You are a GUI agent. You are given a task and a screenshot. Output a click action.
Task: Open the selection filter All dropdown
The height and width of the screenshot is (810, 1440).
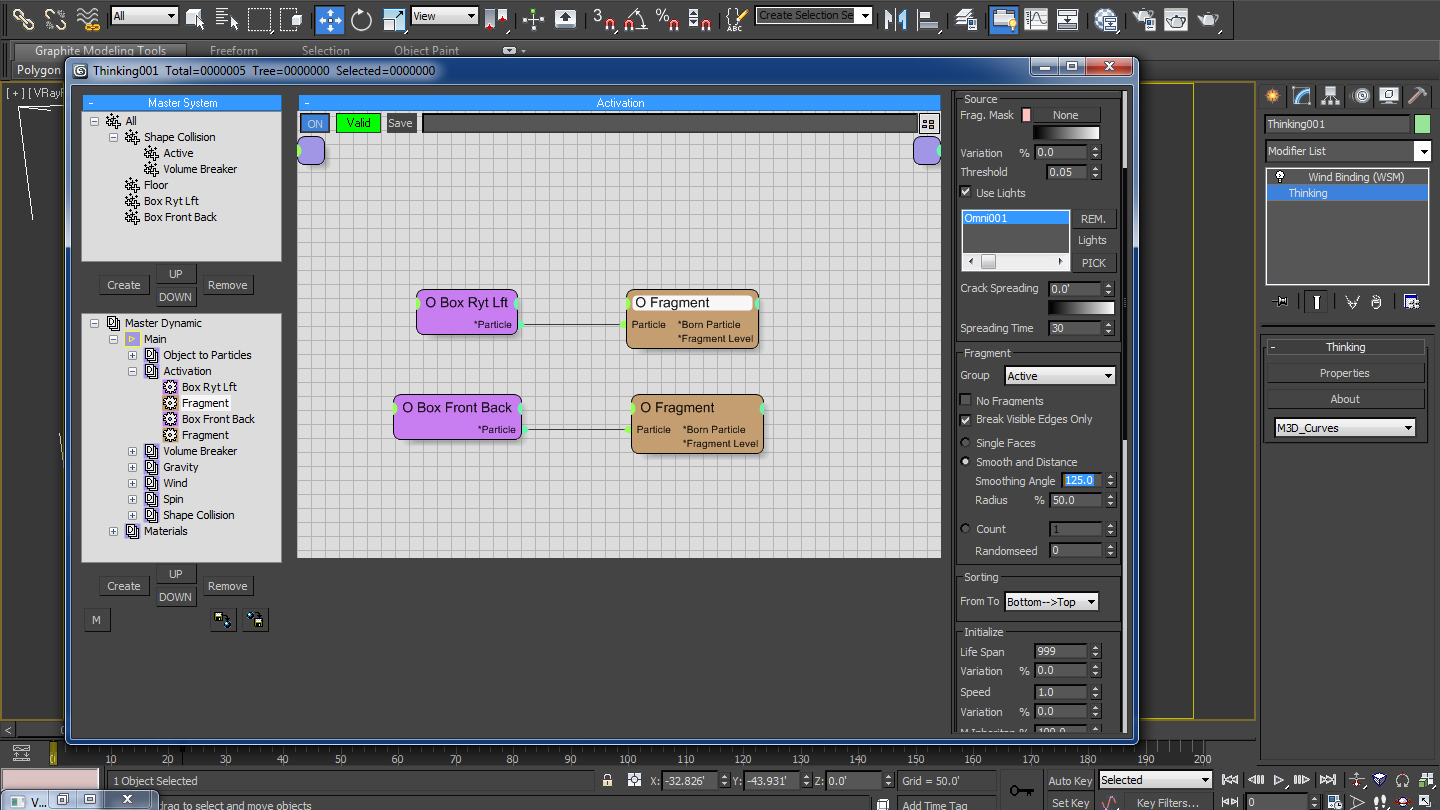pyautogui.click(x=145, y=16)
